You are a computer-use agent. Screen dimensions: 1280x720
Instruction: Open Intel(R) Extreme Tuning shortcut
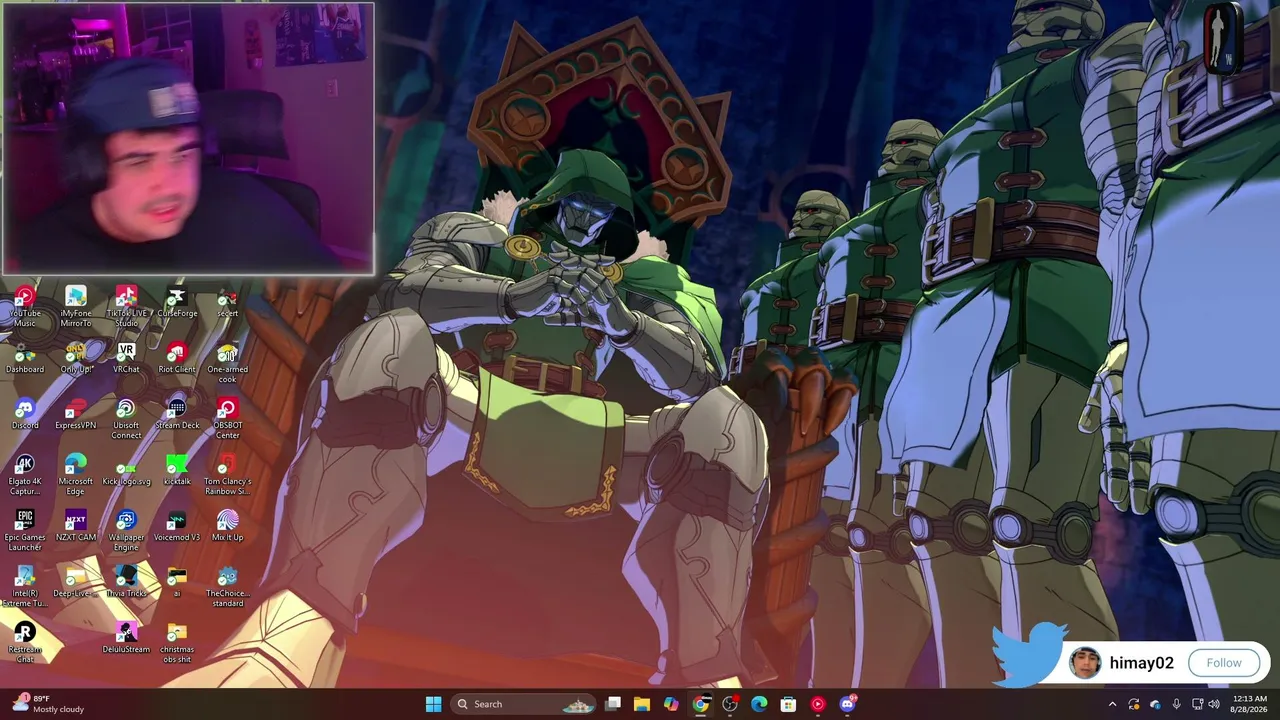tap(25, 586)
